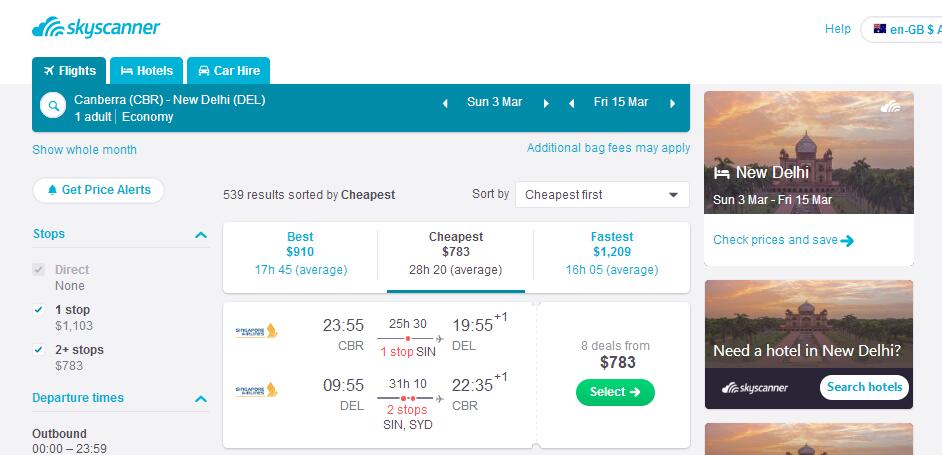The height and width of the screenshot is (455, 942).
Task: Switch to the Hotels tab
Action: (147, 70)
